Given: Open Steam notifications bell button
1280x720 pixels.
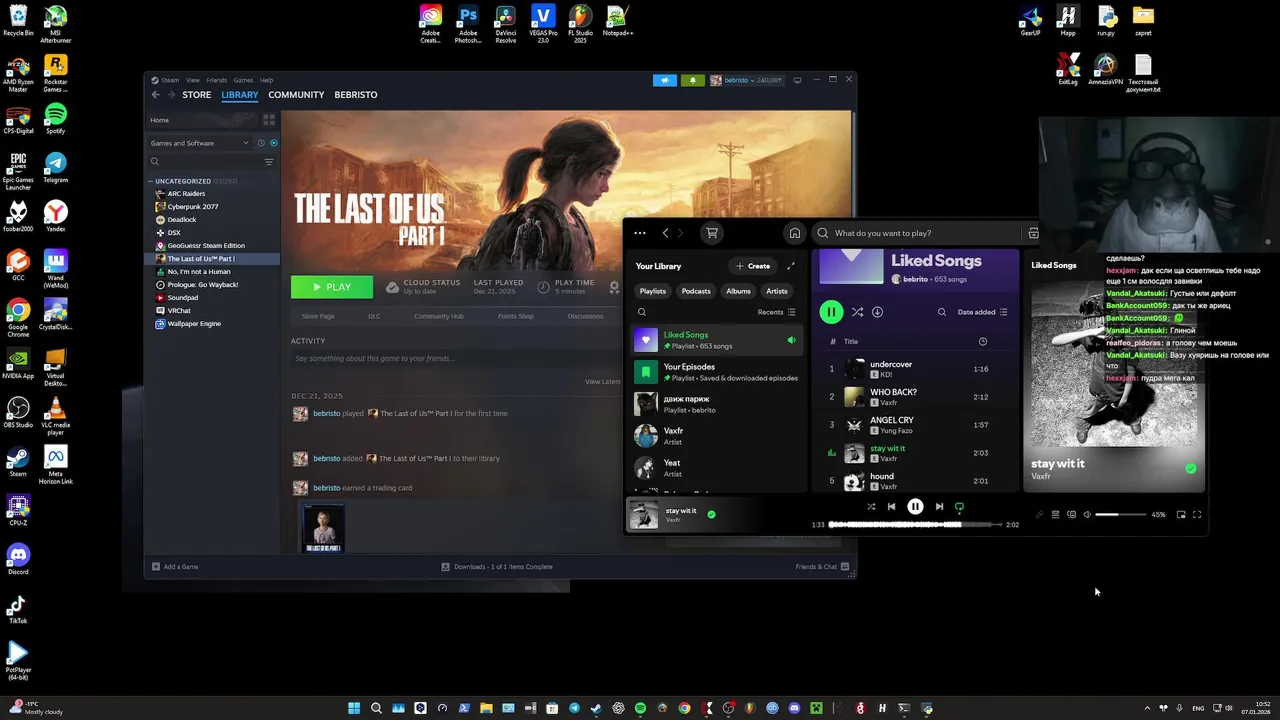Looking at the screenshot, I should (x=692, y=80).
